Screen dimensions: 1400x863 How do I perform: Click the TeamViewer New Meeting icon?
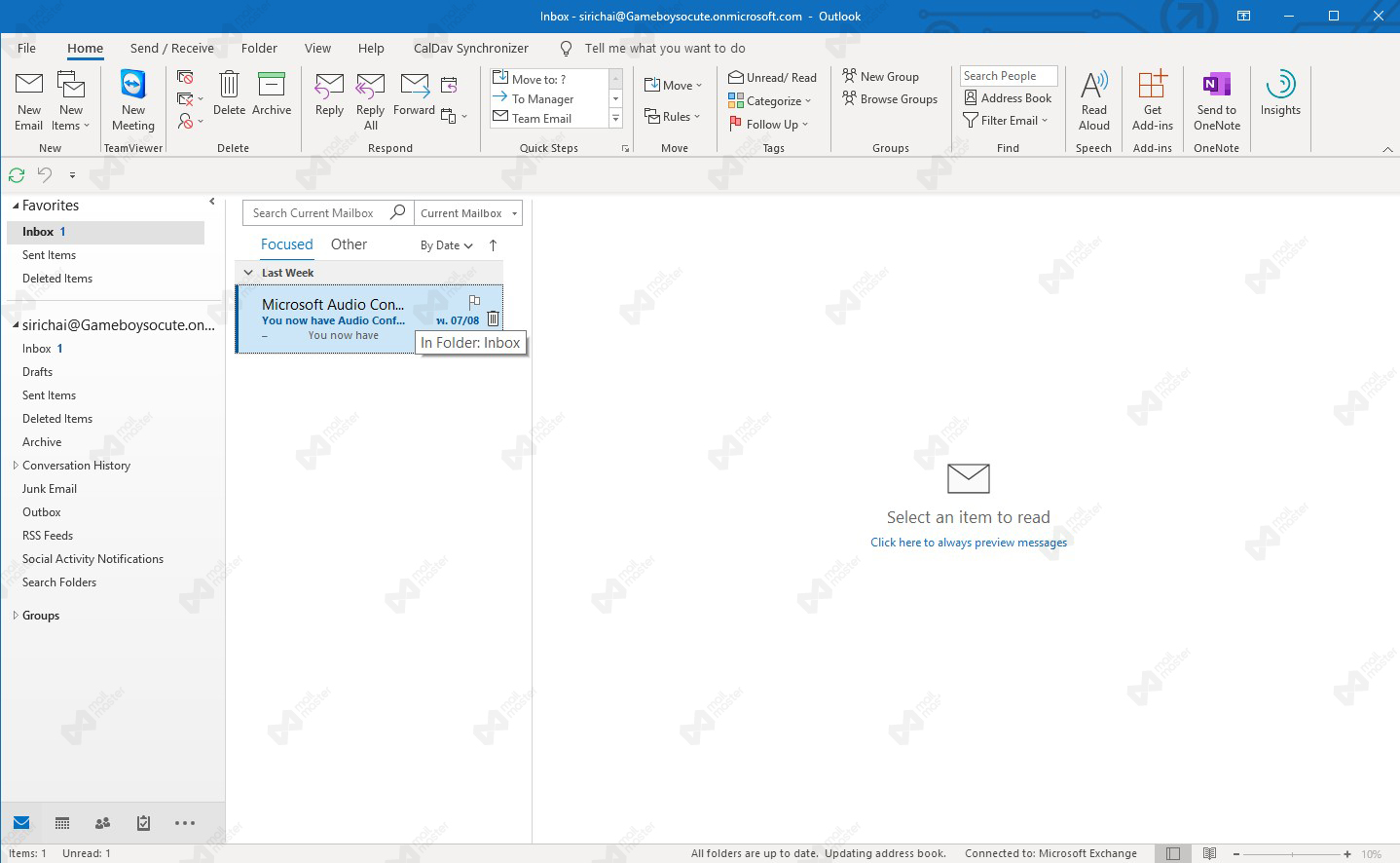(x=133, y=86)
